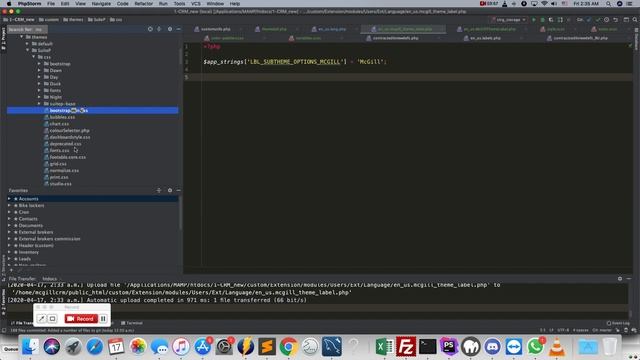The image size is (640, 360).
Task: Expand the Contacts favorites list
Action: coord(9,219)
